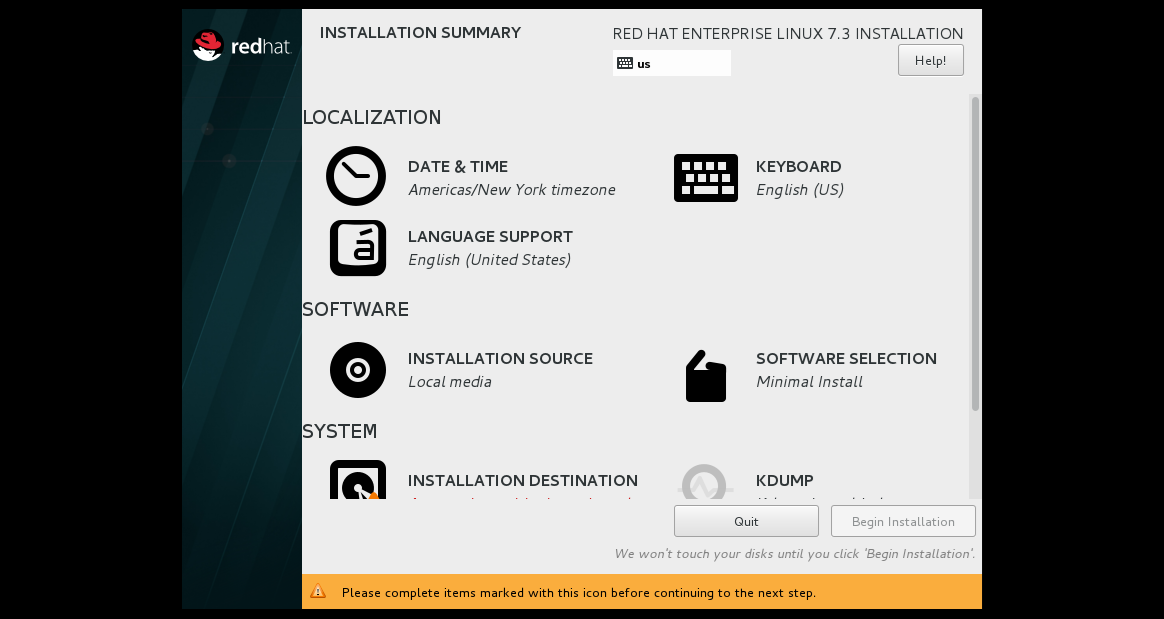The height and width of the screenshot is (619, 1164).
Task: Click the vertical scrollbar thumb
Action: pos(975,253)
